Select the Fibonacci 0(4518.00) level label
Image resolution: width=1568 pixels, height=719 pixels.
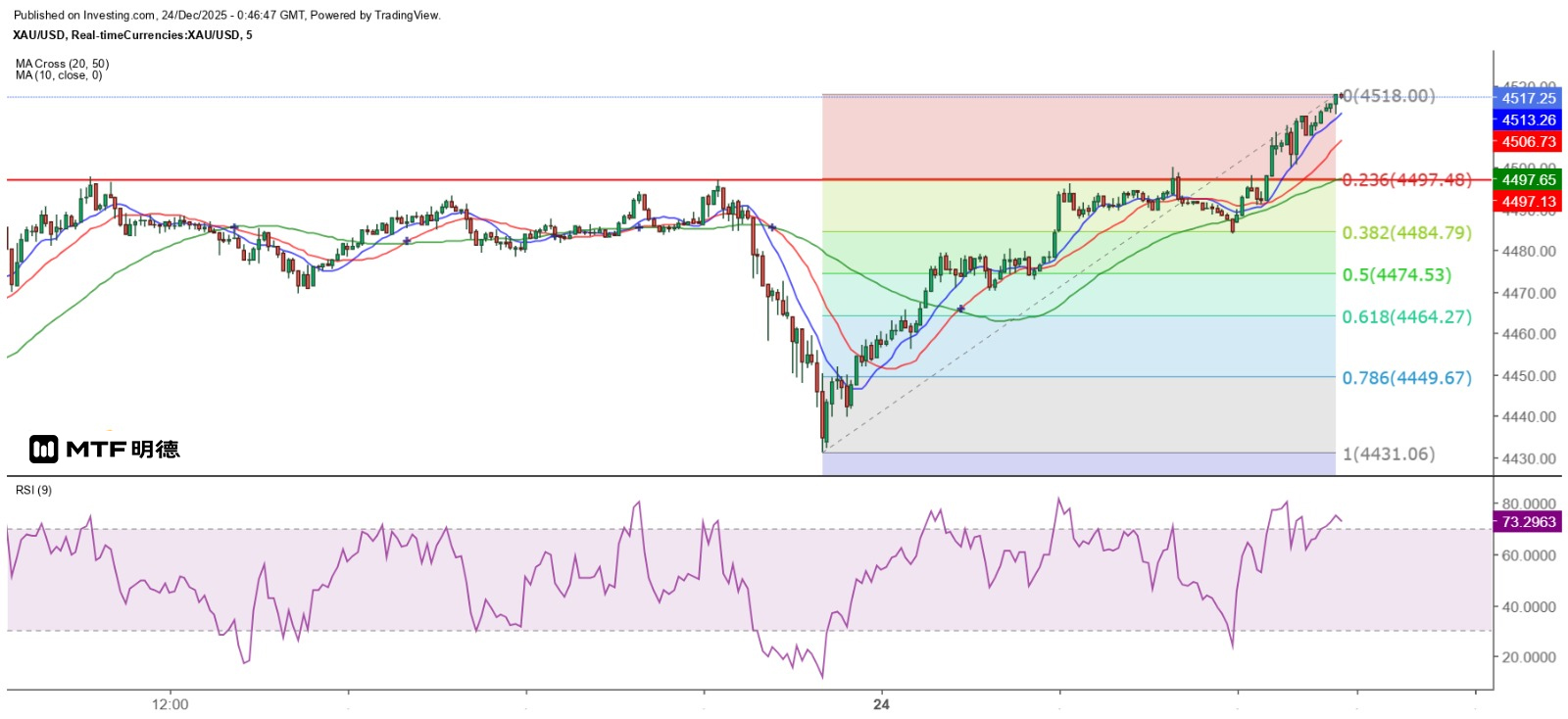click(x=1389, y=96)
